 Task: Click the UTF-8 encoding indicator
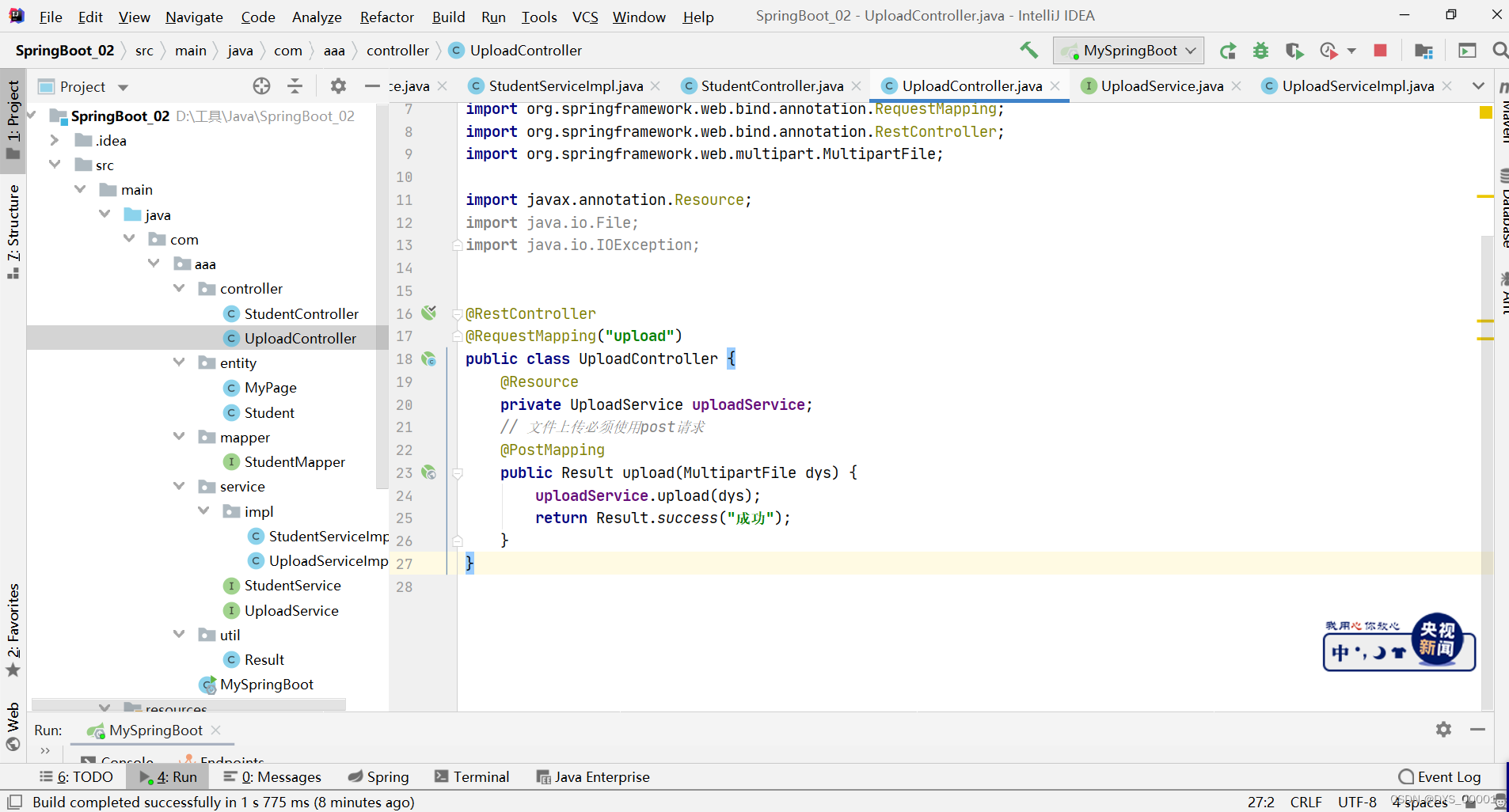1357,802
